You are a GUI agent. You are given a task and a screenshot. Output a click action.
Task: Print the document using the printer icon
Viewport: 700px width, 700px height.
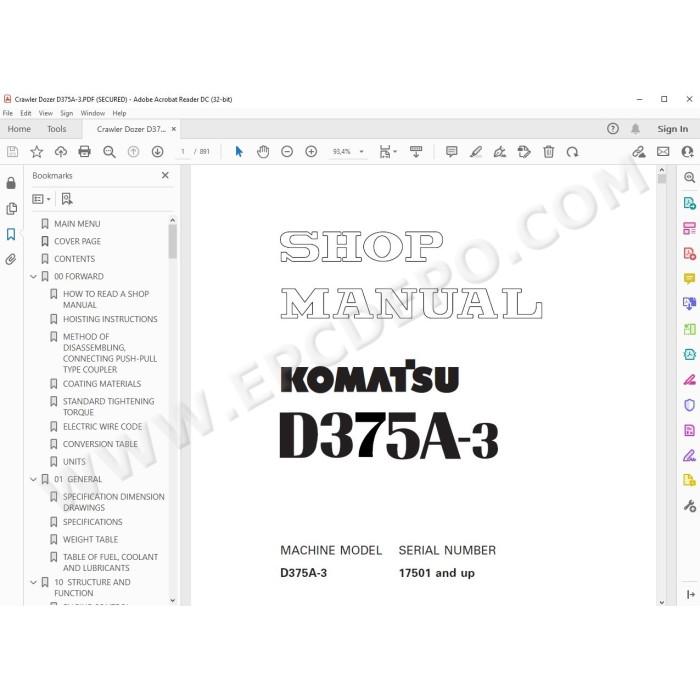[84, 152]
